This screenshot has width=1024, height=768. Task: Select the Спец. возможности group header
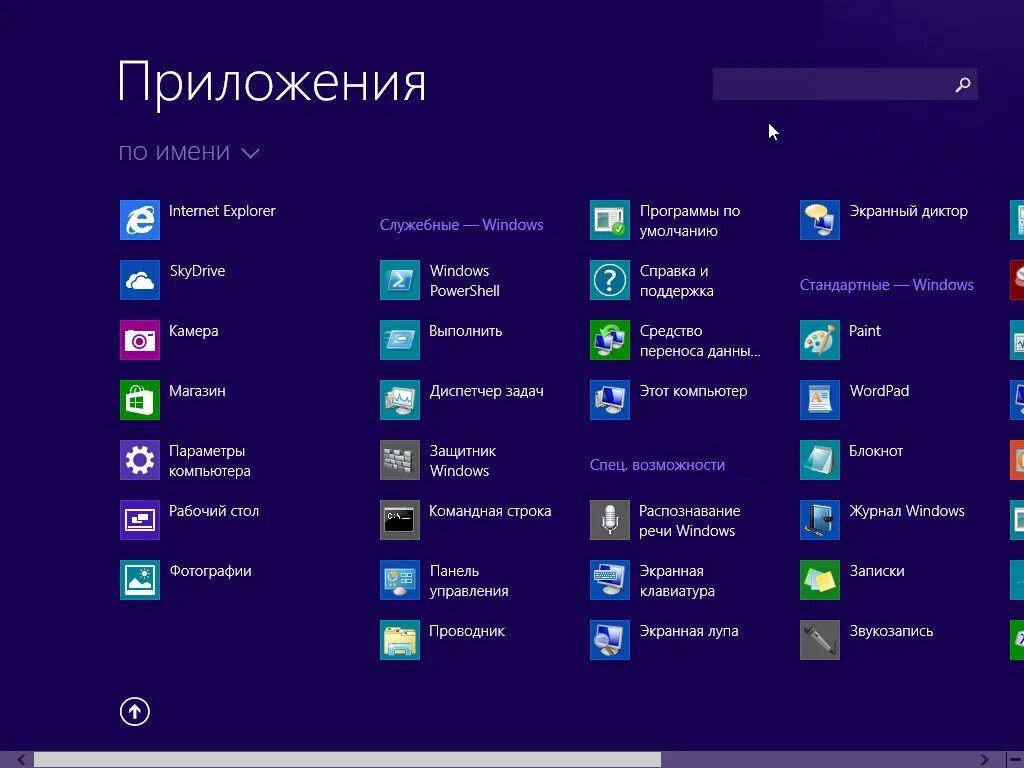(x=657, y=465)
